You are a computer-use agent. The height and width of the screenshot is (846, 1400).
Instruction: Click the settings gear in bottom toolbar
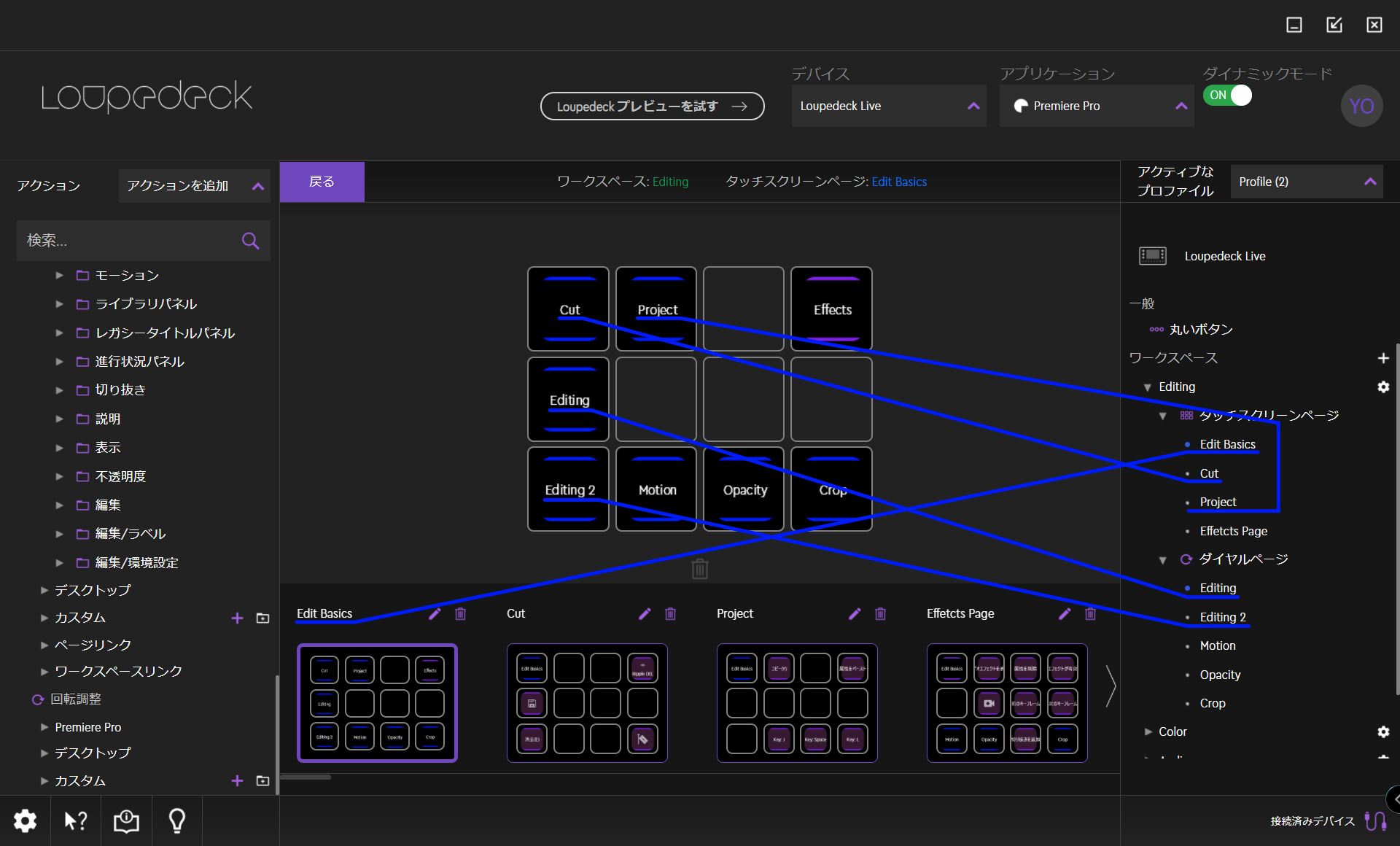pyautogui.click(x=25, y=821)
